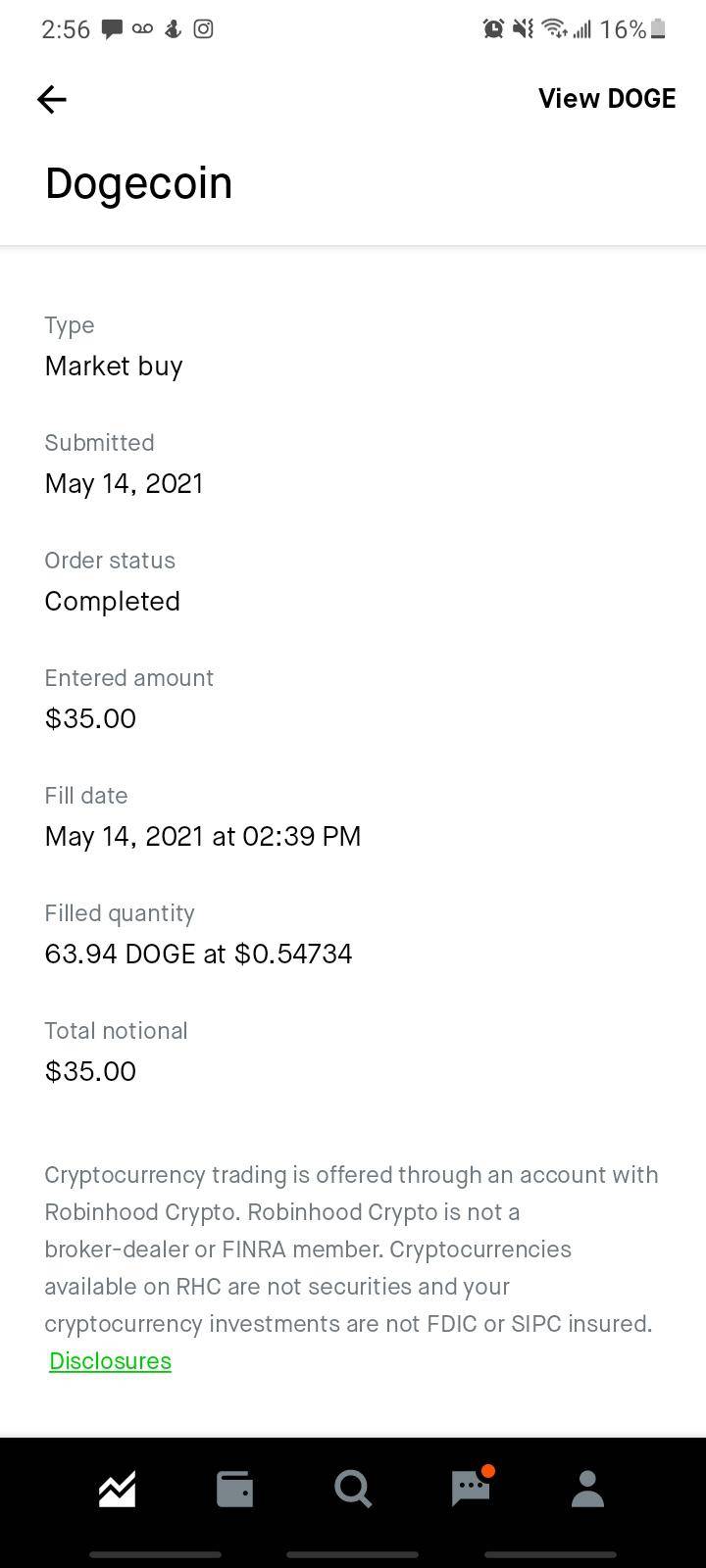Tap the back arrow icon
This screenshot has width=706, height=1568.
point(51,99)
